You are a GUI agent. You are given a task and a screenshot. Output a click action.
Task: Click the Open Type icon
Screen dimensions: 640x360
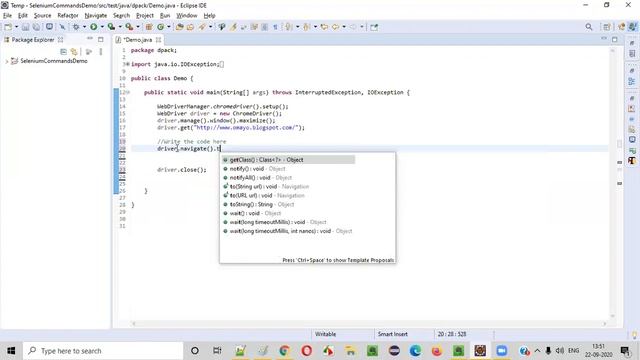click(x=180, y=27)
